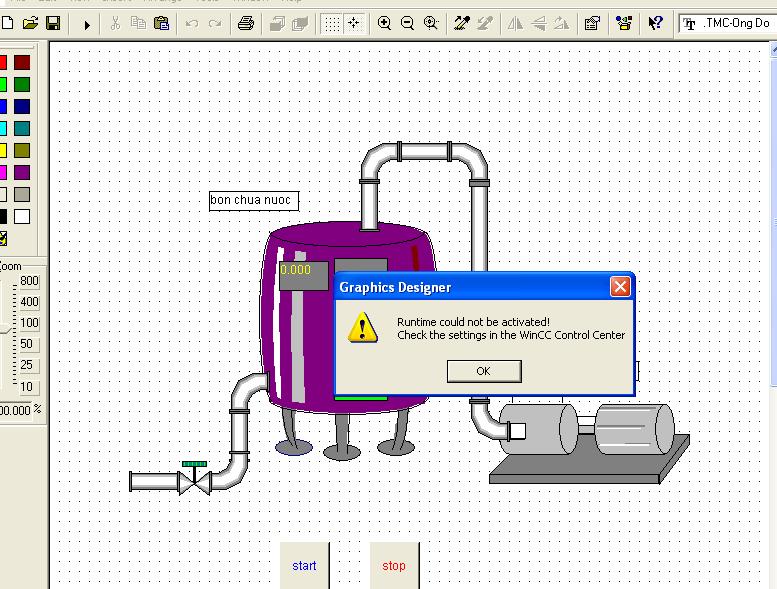Open object Properties dialog icon
Image resolution: width=777 pixels, height=589 pixels.
coord(592,23)
